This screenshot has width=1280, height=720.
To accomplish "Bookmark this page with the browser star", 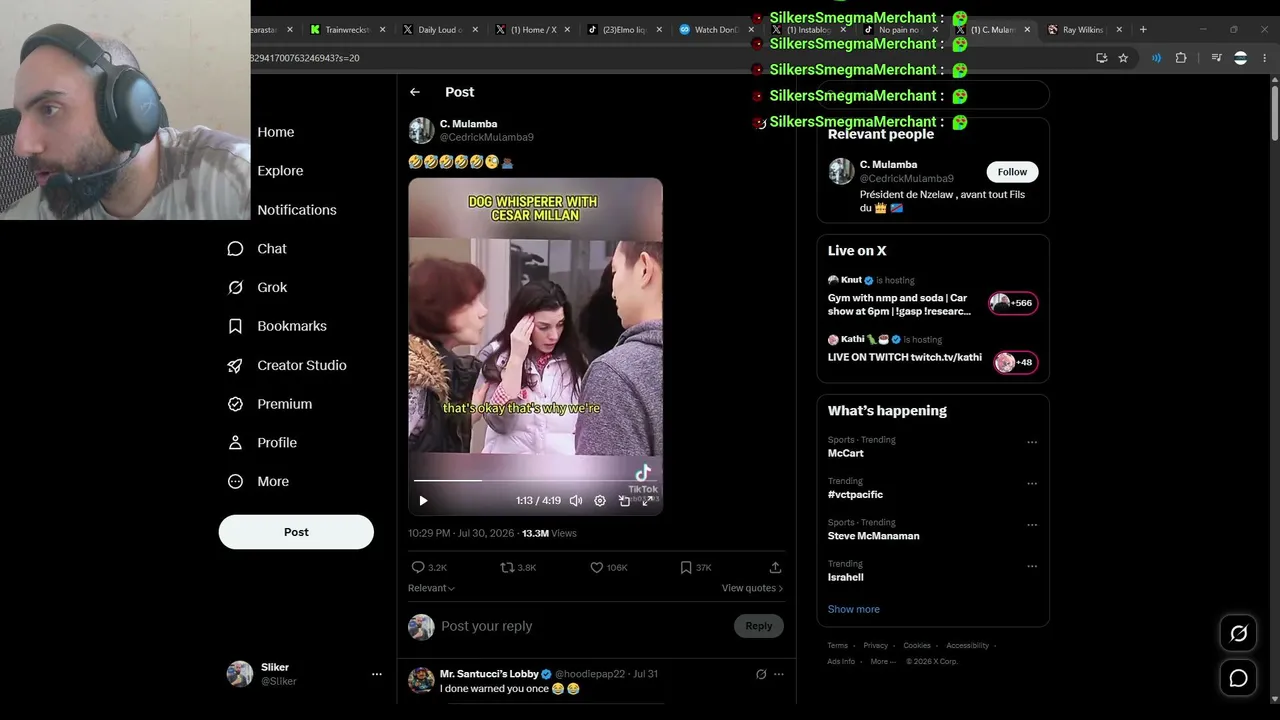I will click(1123, 58).
